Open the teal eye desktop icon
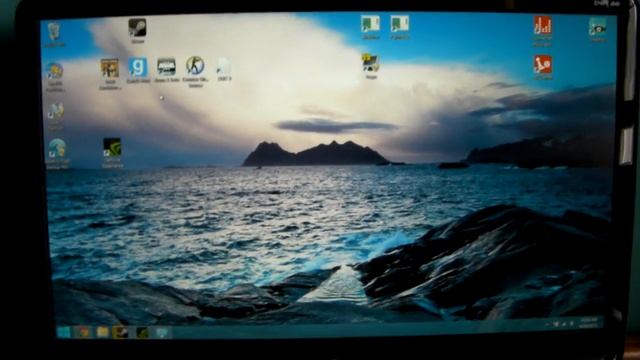The image size is (640, 360). [x=598, y=27]
